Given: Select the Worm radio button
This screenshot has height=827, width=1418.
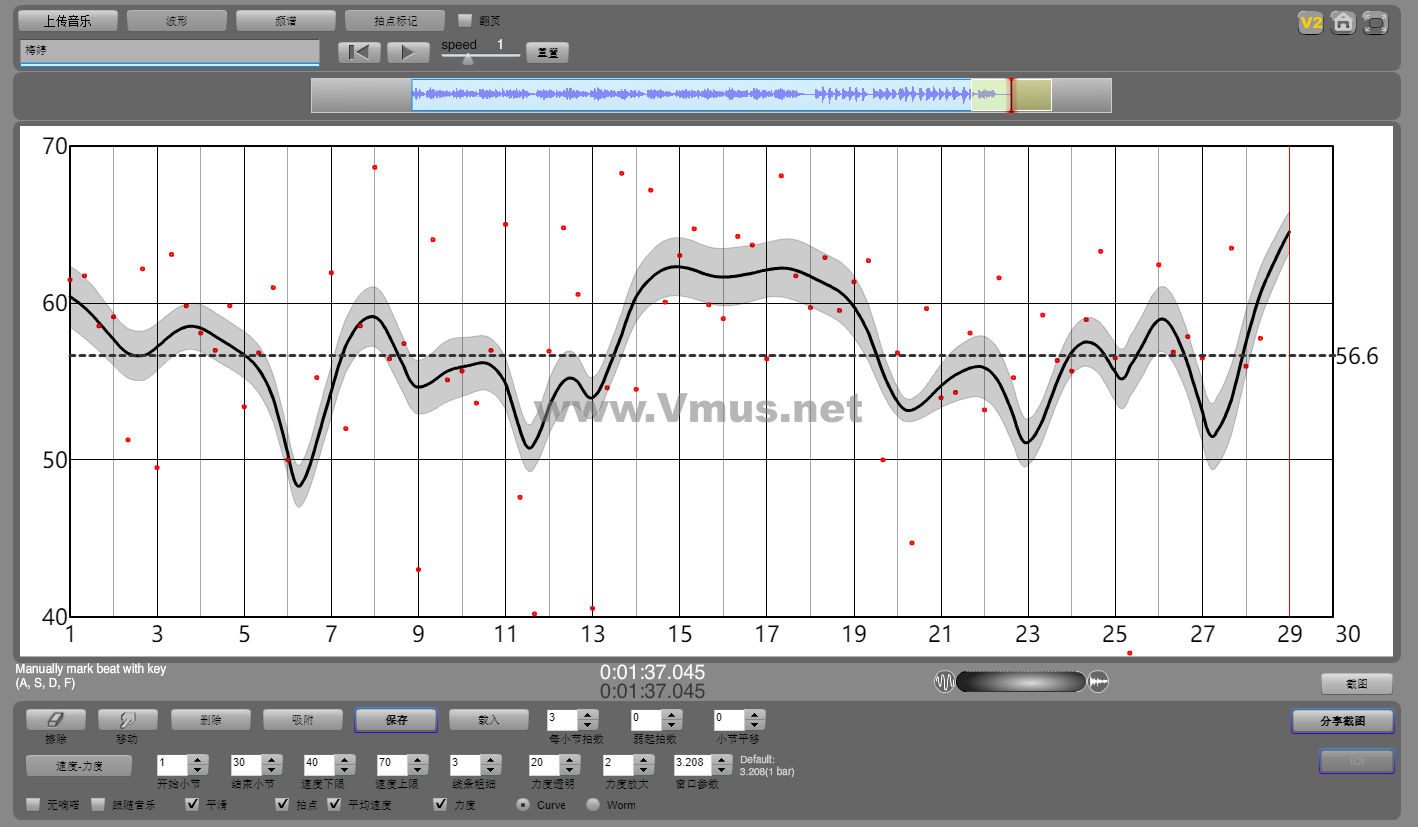Looking at the screenshot, I should pyautogui.click(x=593, y=804).
